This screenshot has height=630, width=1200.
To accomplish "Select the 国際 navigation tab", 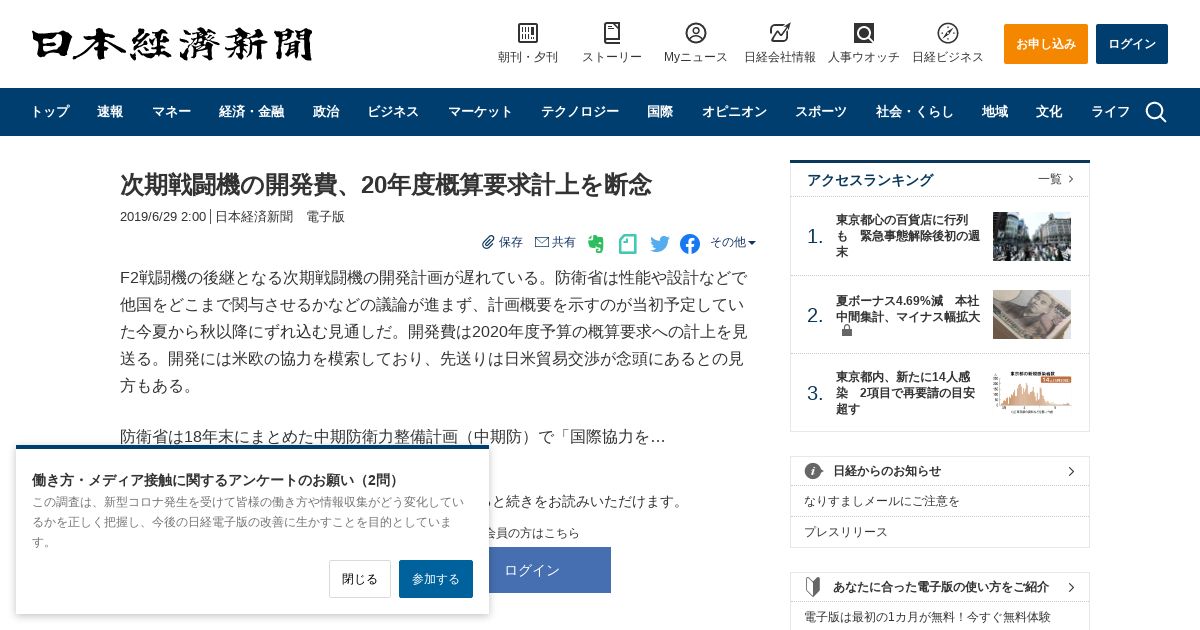I will pyautogui.click(x=660, y=112).
